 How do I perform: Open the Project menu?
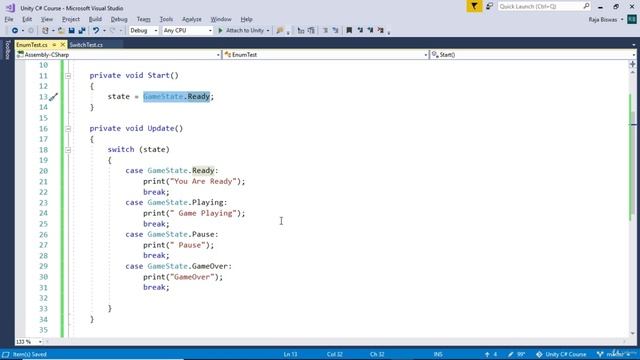click(71, 19)
